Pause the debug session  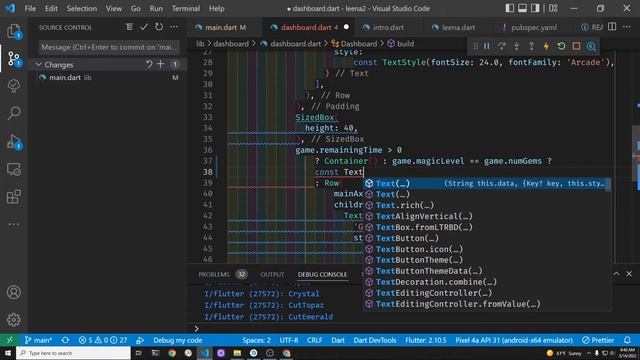point(487,46)
